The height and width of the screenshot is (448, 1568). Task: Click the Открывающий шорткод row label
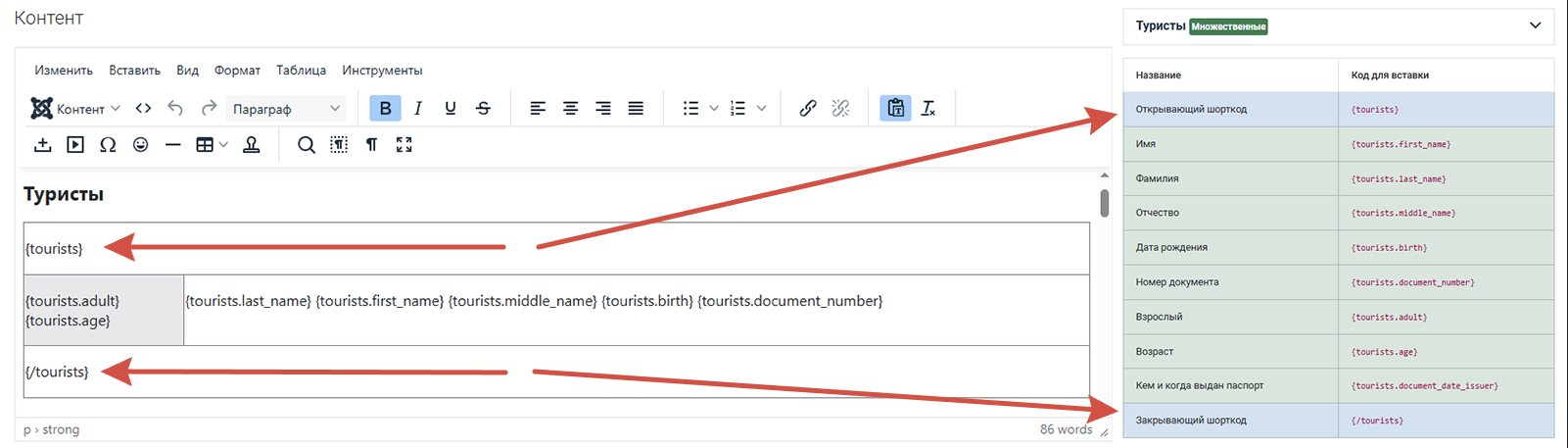tap(1191, 110)
